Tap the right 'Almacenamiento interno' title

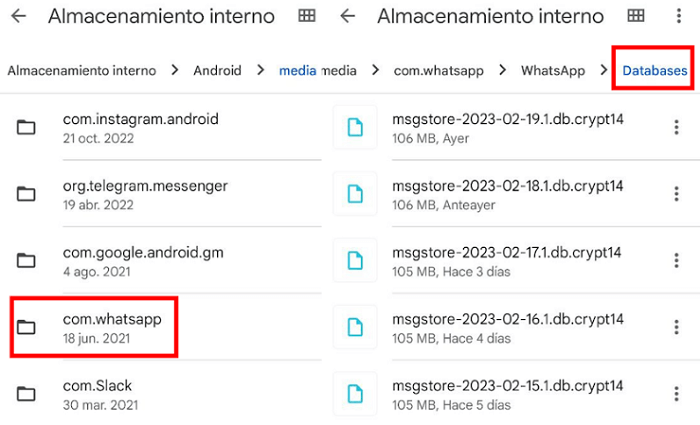(x=490, y=17)
